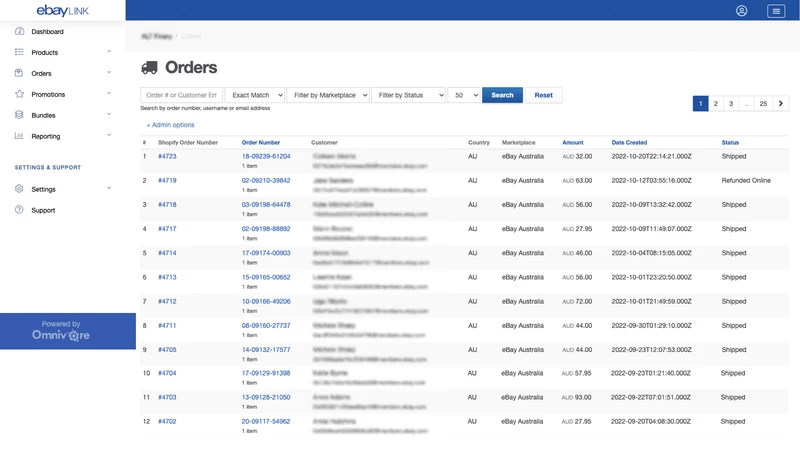Click the Settings gear icon
The width and height of the screenshot is (800, 450).
tap(19, 189)
